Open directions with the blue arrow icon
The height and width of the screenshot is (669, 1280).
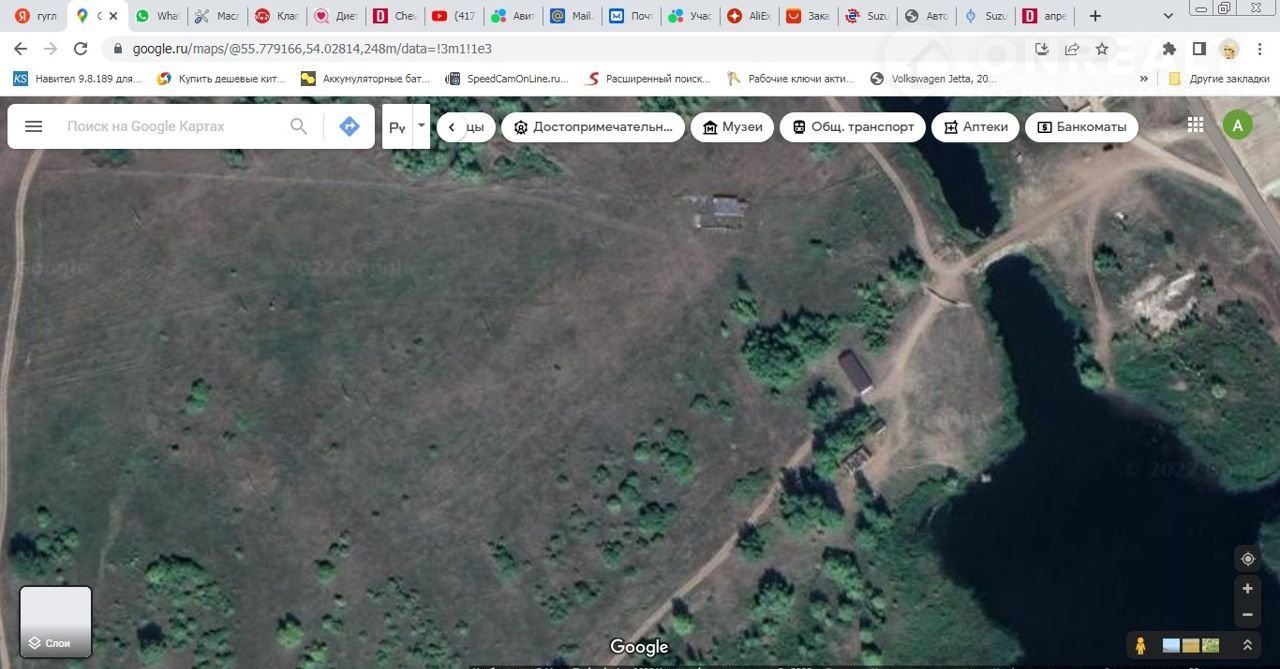tap(349, 126)
